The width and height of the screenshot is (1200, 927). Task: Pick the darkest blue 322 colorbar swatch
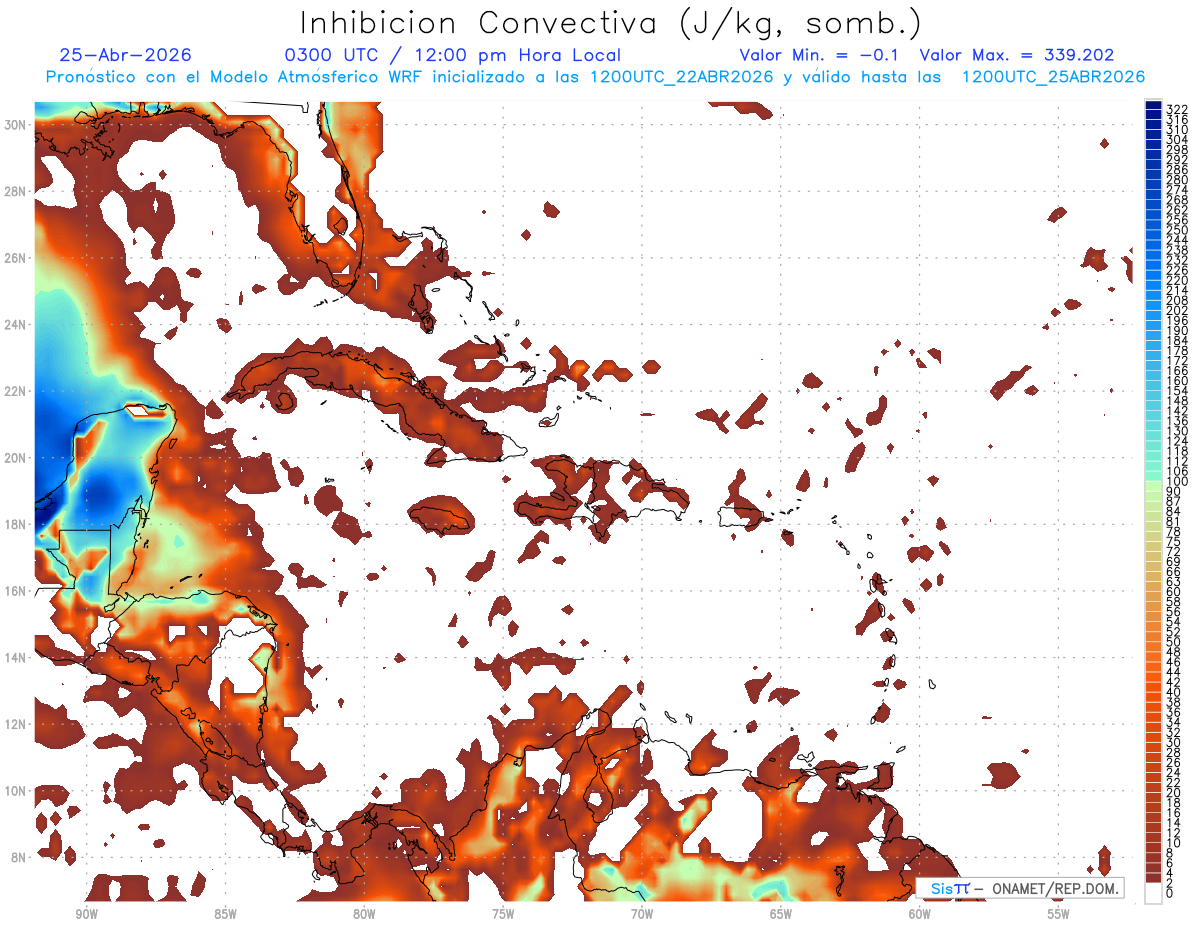point(1153,106)
